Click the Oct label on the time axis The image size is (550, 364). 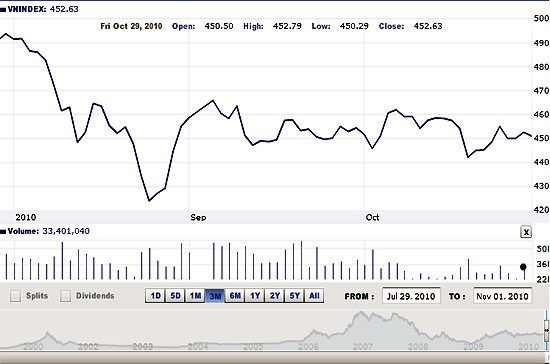[372, 217]
